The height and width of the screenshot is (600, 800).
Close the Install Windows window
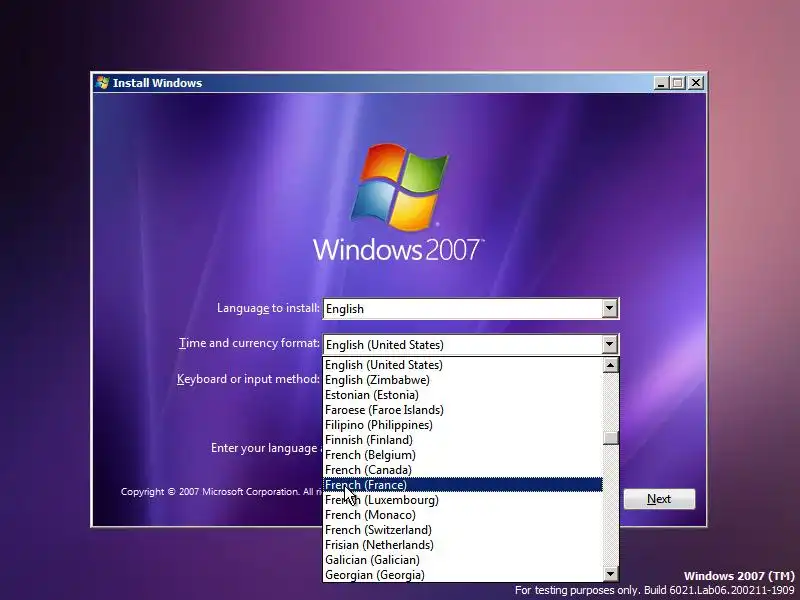point(696,83)
